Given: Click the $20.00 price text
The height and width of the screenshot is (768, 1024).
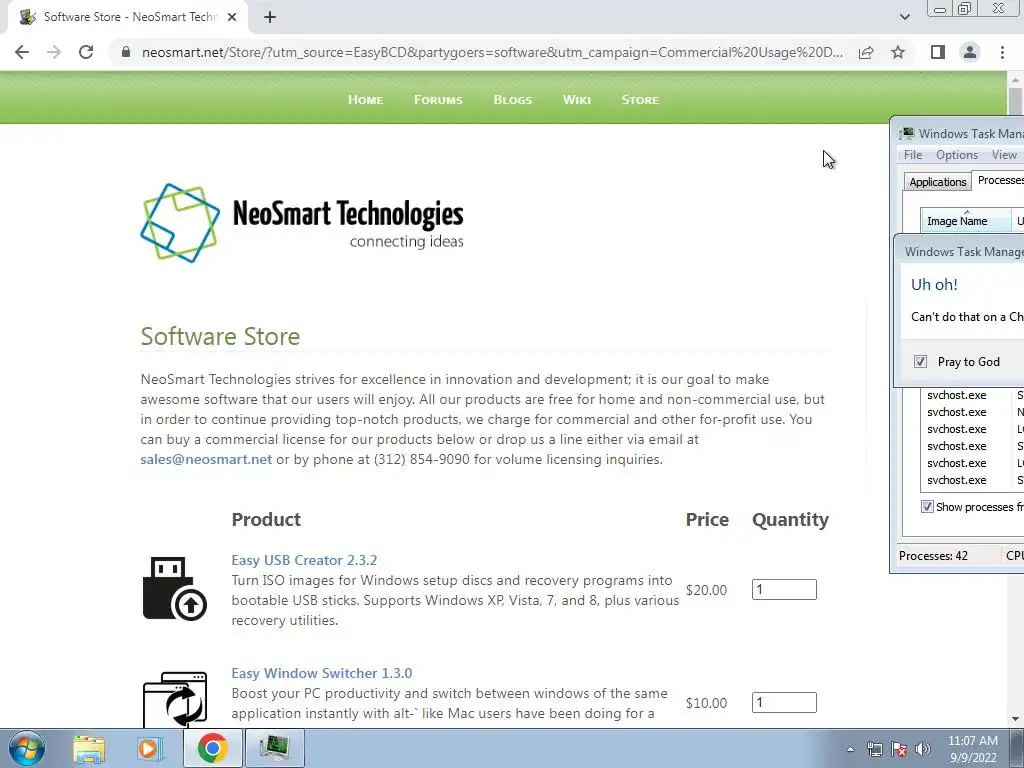Looking at the screenshot, I should pos(706,590).
